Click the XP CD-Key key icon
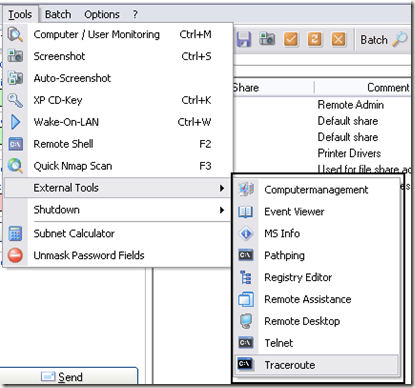 click(x=15, y=100)
